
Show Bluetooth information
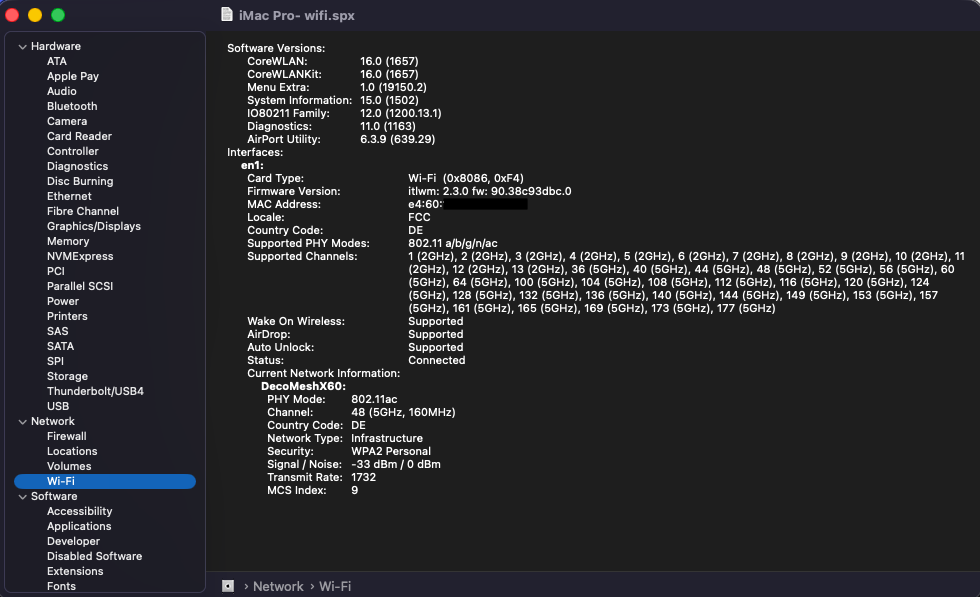[72, 106]
